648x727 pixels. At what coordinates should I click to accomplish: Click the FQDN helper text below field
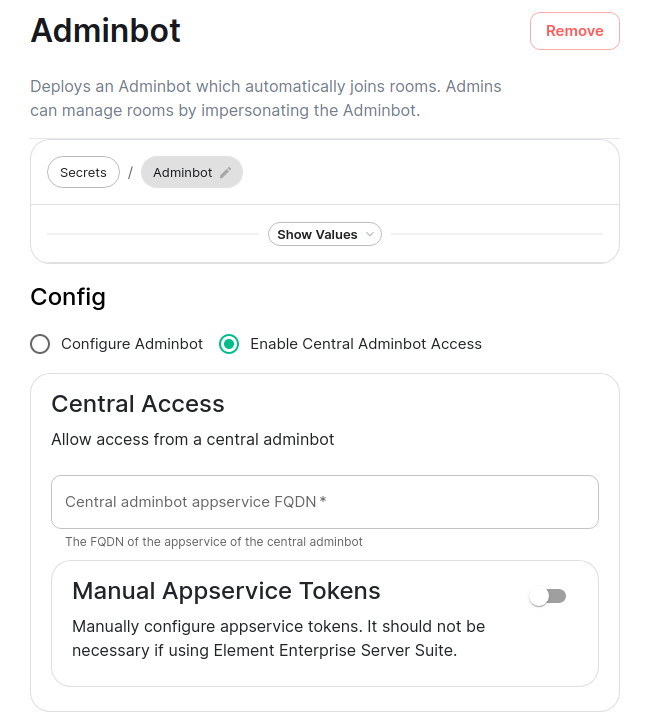coord(214,542)
